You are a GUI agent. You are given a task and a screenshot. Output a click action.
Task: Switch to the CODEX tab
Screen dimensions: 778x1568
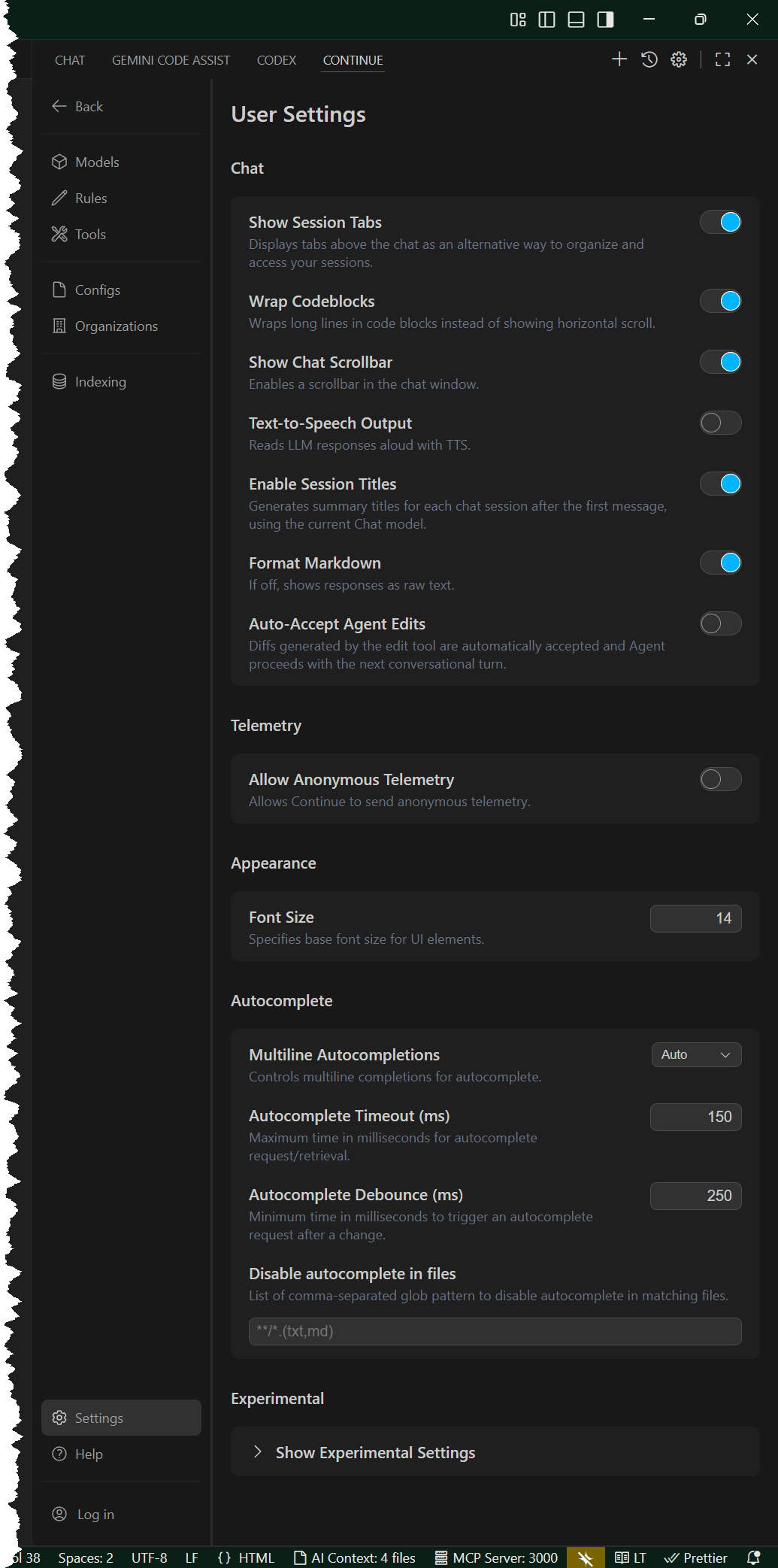[x=276, y=60]
